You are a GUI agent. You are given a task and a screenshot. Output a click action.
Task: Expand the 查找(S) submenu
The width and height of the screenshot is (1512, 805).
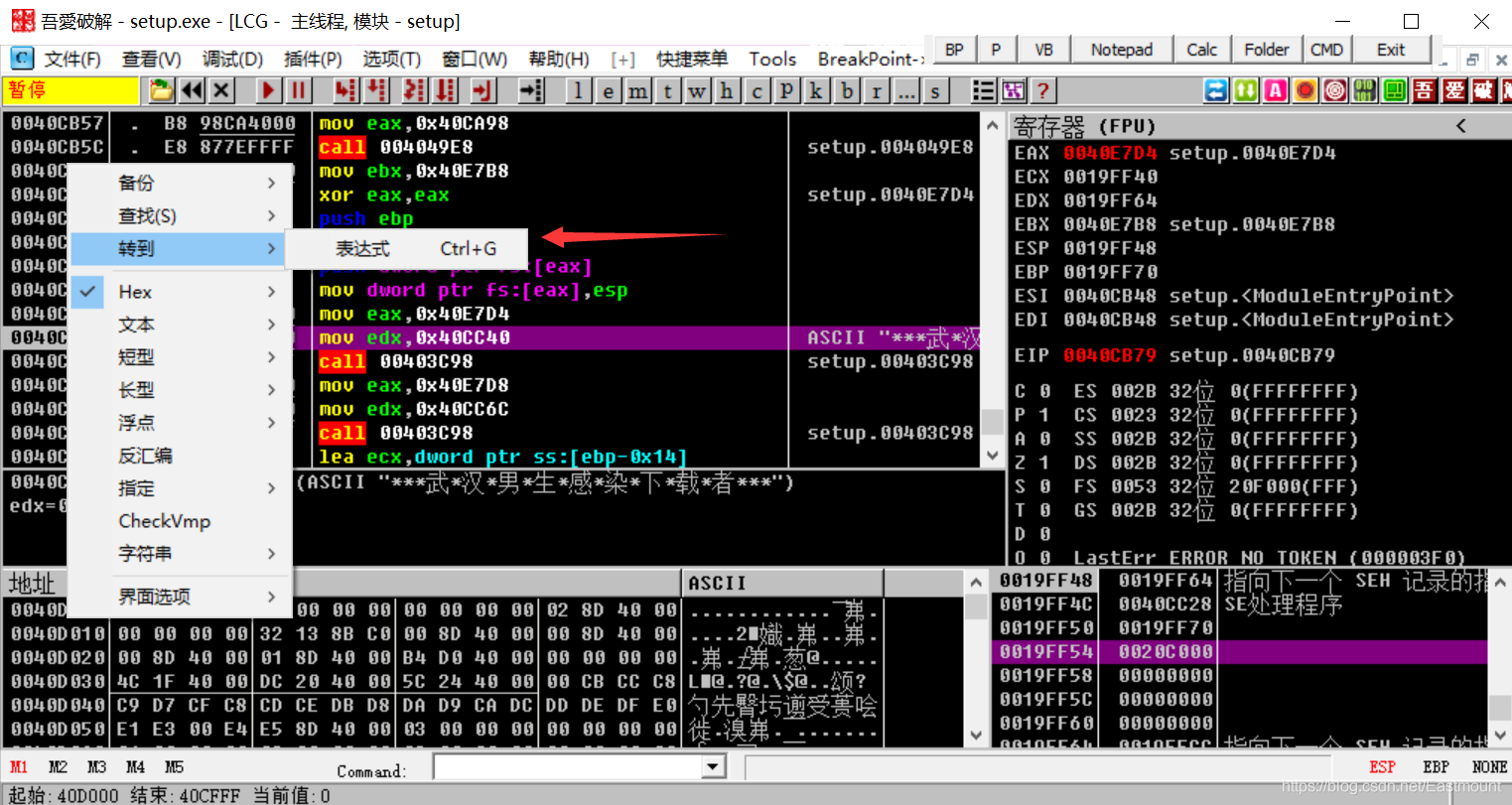click(x=181, y=215)
